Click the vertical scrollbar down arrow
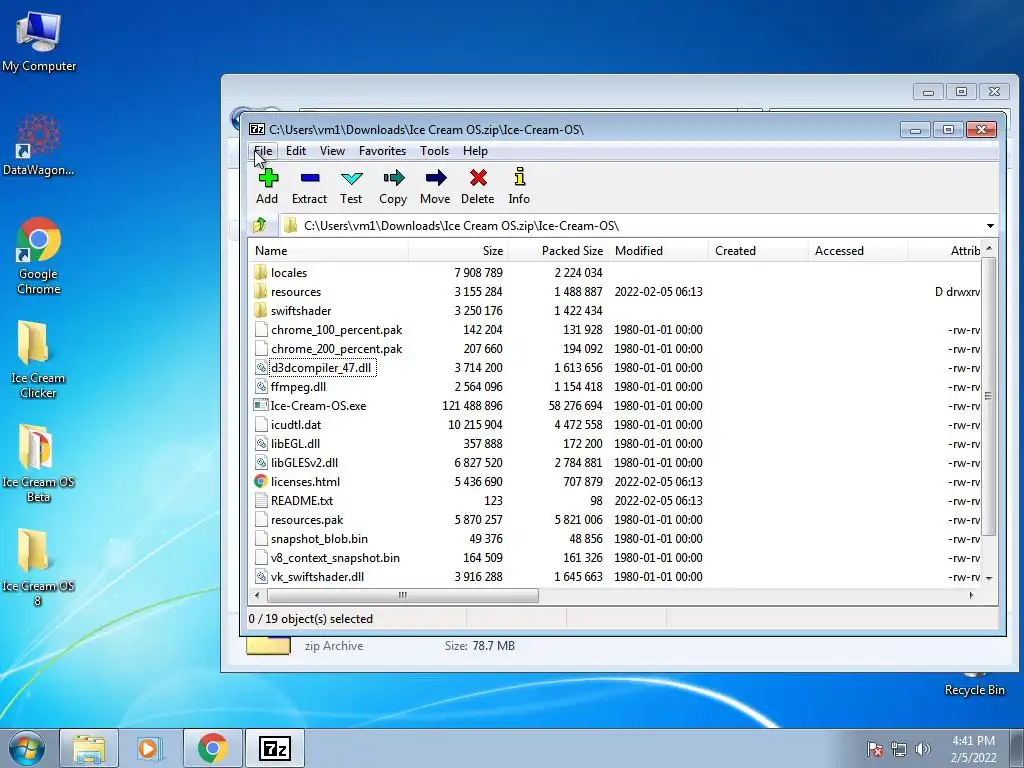1024x768 pixels. 989,579
